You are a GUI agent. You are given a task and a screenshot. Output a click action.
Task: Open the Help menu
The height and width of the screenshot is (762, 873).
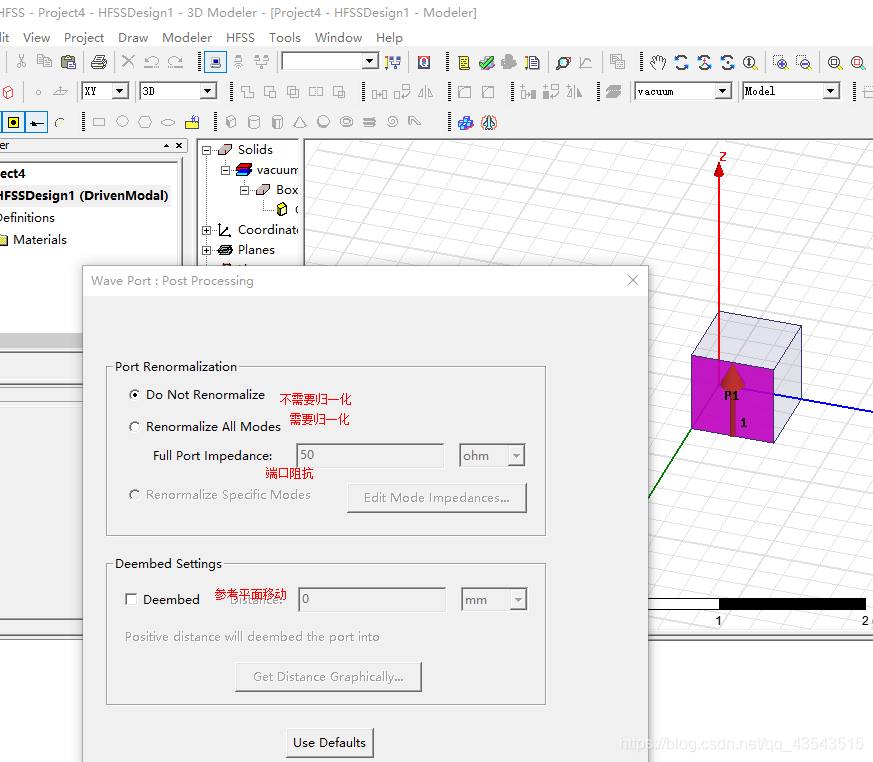(x=389, y=37)
